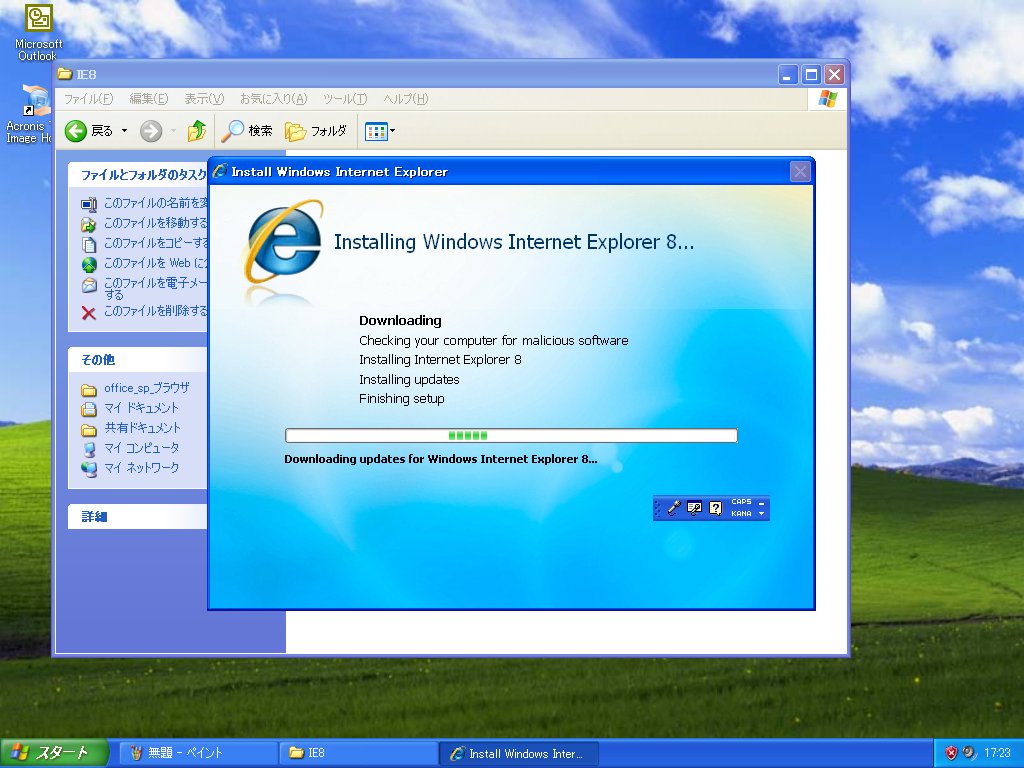Click the 'Installing updates' step text

click(409, 379)
